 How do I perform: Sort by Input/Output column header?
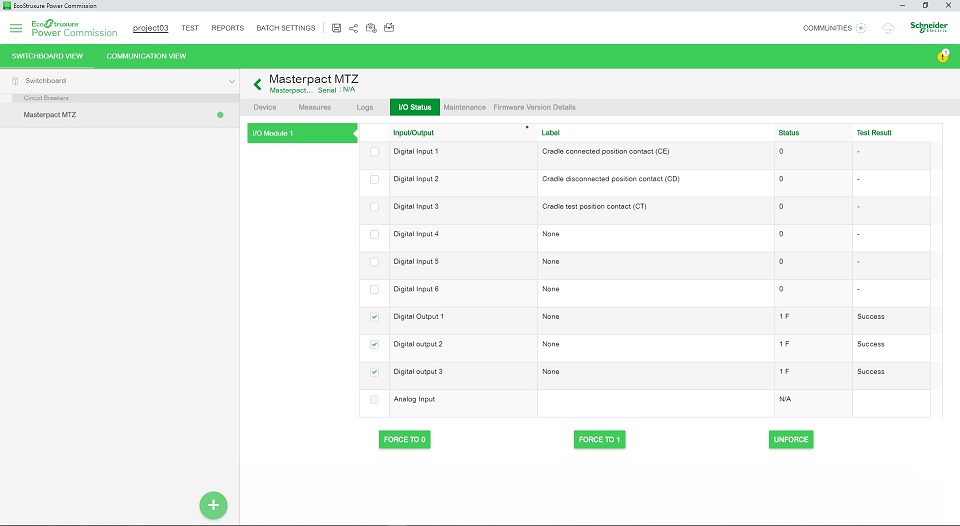click(413, 133)
